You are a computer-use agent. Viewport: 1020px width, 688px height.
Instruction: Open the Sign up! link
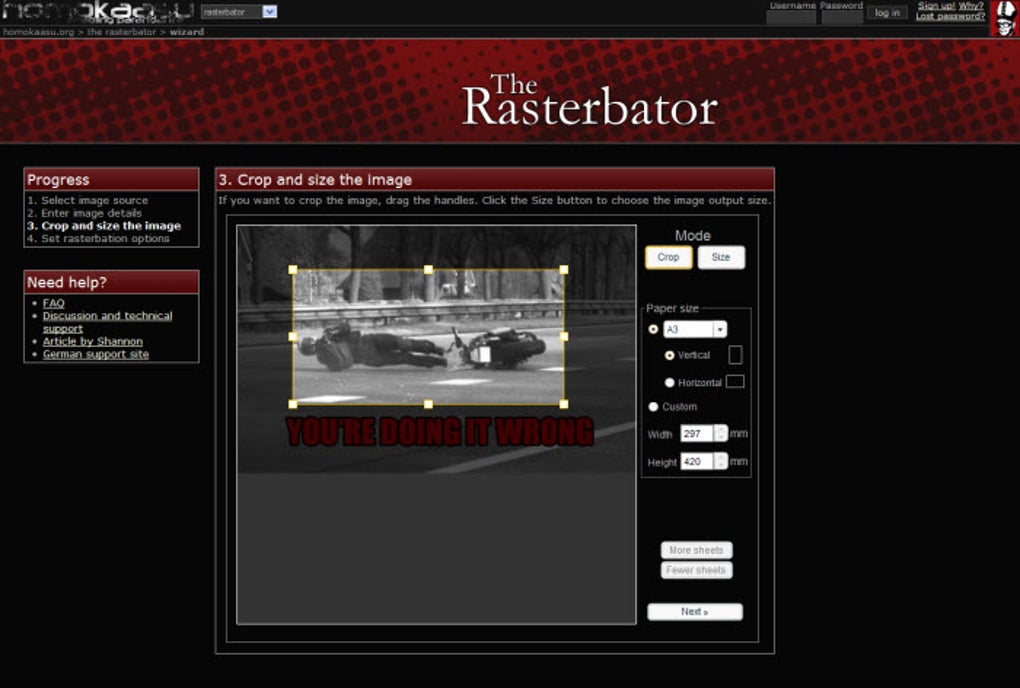(x=935, y=5)
